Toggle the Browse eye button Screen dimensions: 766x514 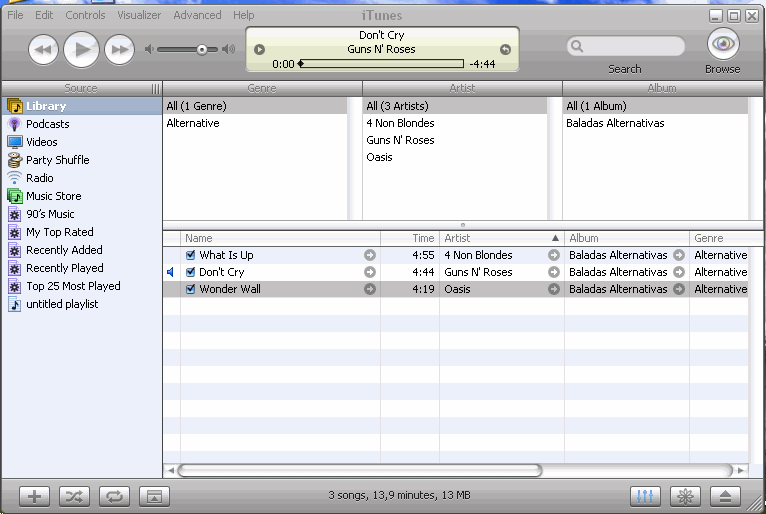(x=723, y=44)
